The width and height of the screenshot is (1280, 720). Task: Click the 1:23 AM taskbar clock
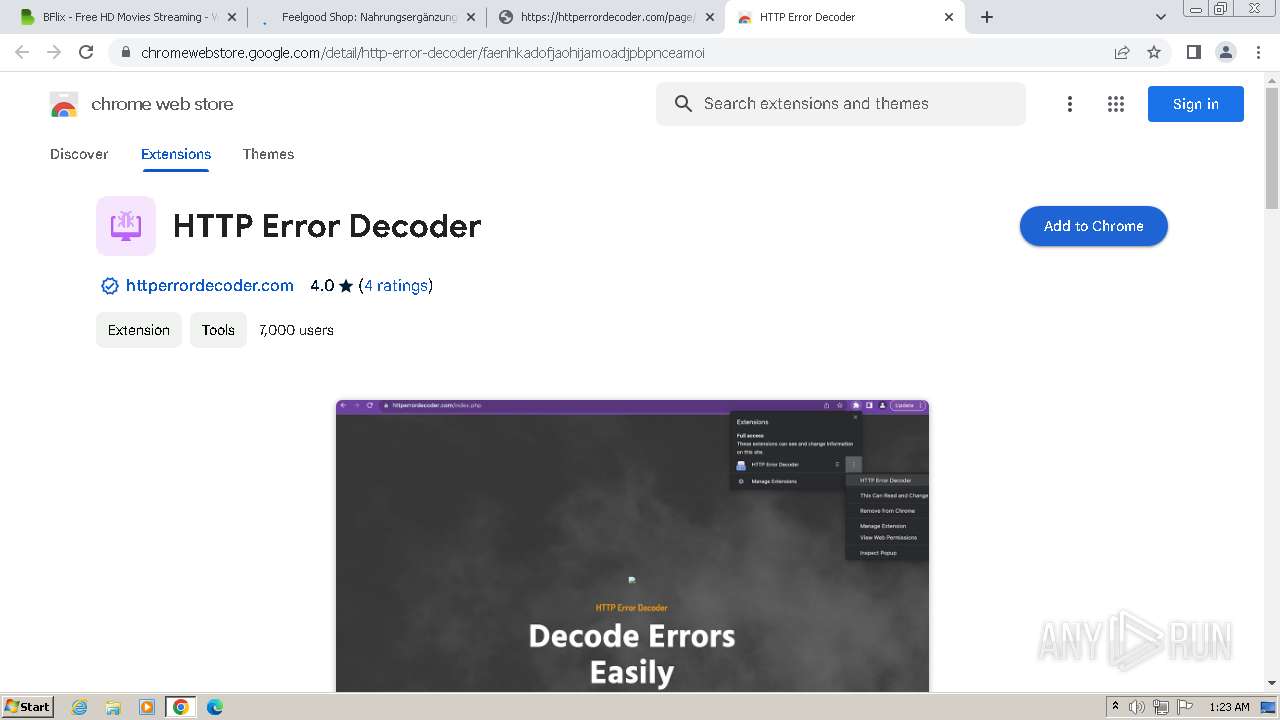(x=1229, y=707)
